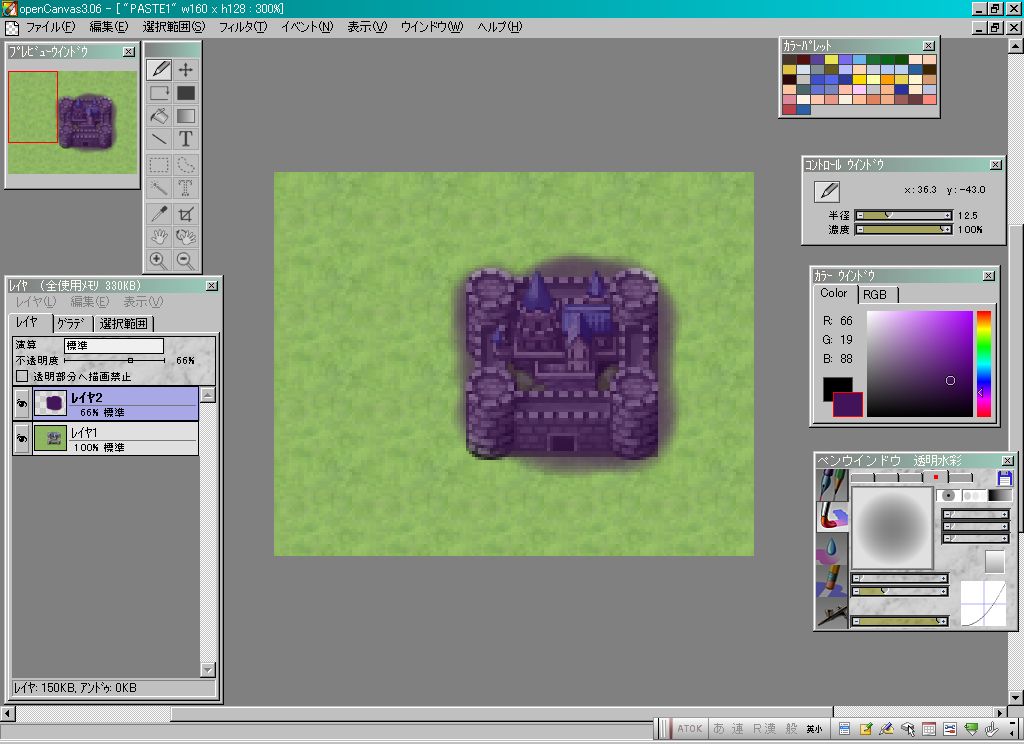The image size is (1024, 744).
Task: Open the ATOK menu list icon in the IME bar
Action: 844,728
